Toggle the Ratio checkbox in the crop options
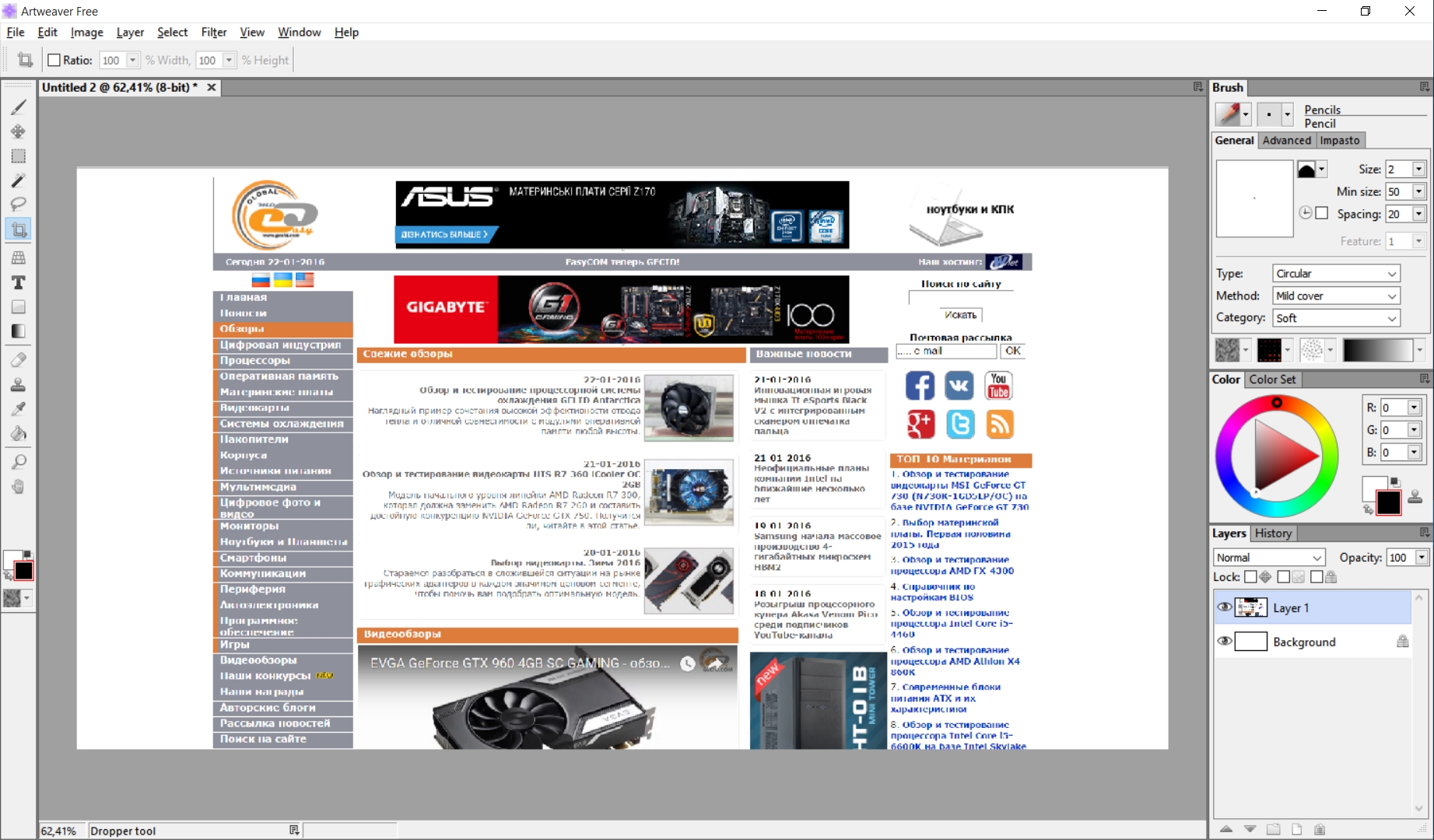1434x840 pixels. pyautogui.click(x=54, y=60)
